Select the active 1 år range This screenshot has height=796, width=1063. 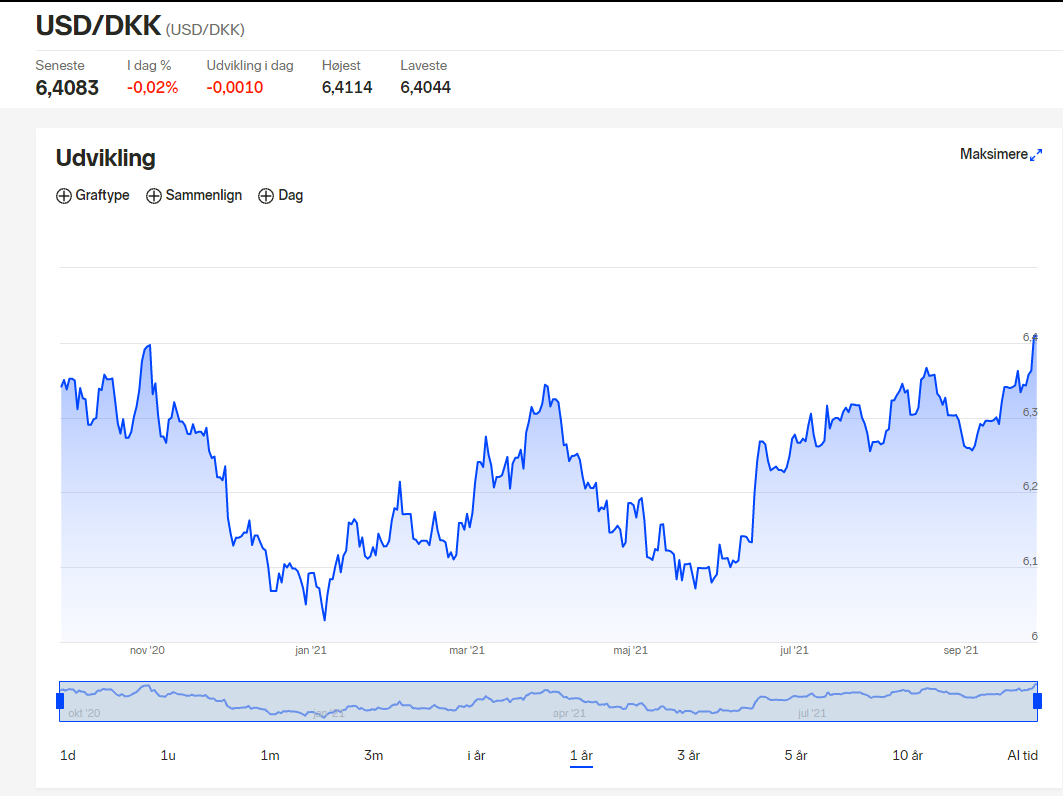point(582,755)
